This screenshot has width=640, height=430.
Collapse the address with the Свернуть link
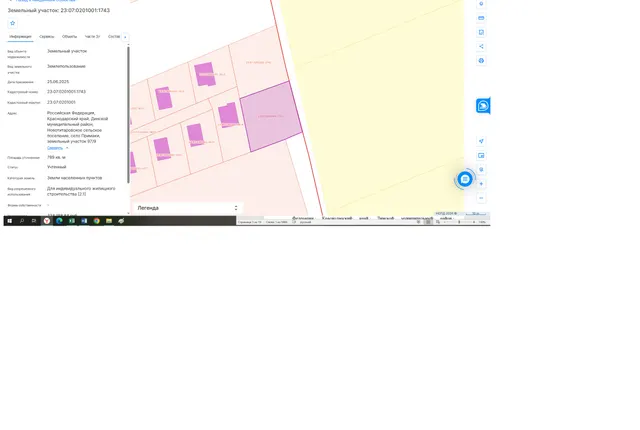coord(55,148)
